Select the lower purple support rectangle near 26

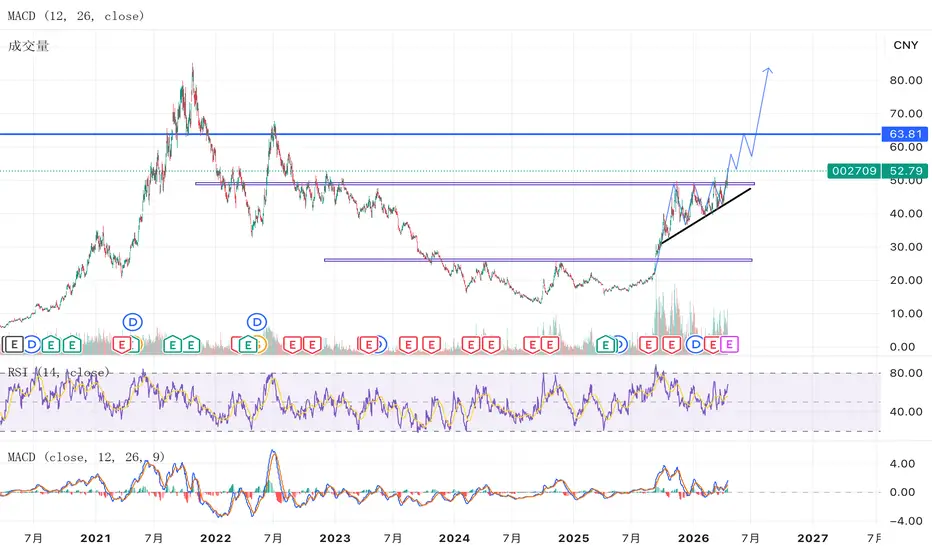538,260
